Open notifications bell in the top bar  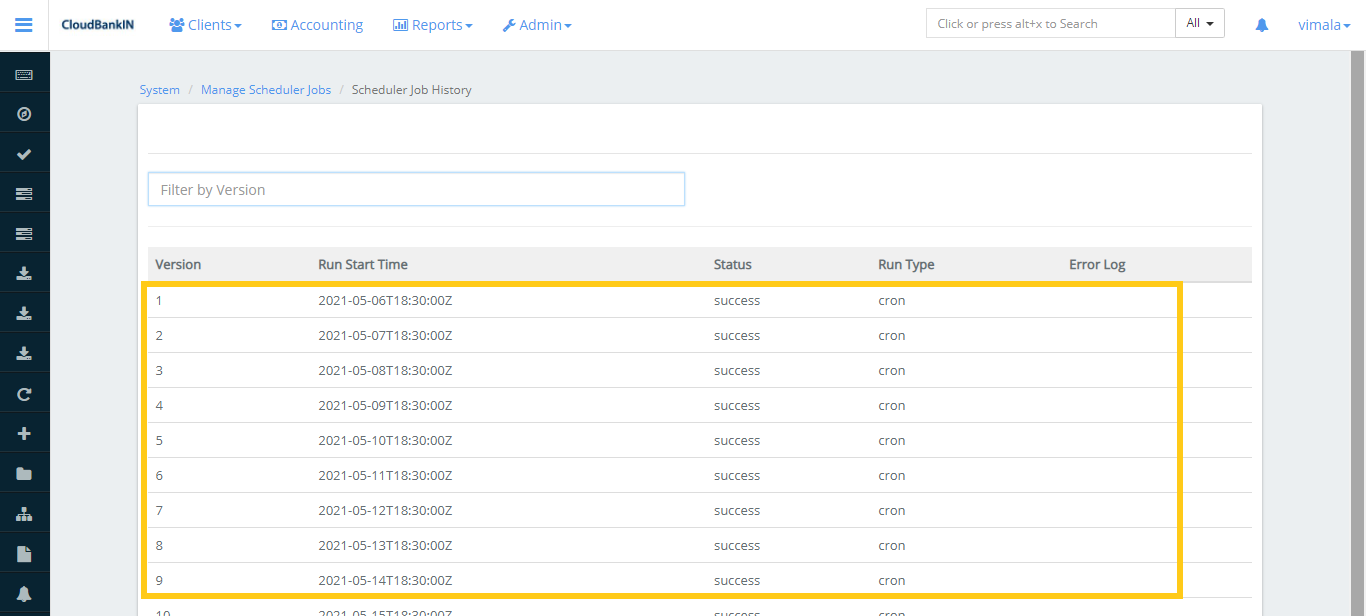click(1262, 25)
